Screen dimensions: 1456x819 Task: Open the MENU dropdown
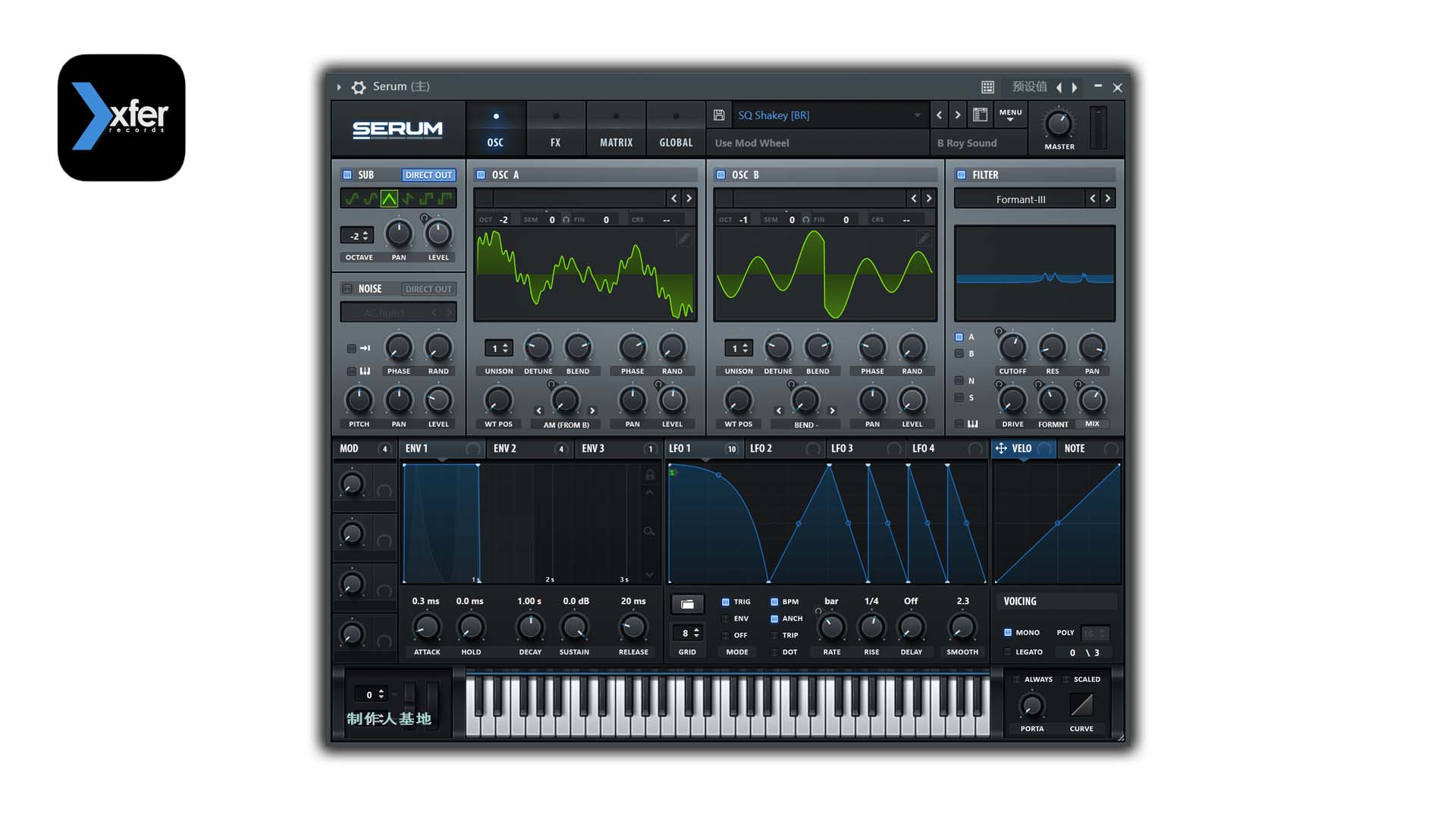[x=1010, y=115]
